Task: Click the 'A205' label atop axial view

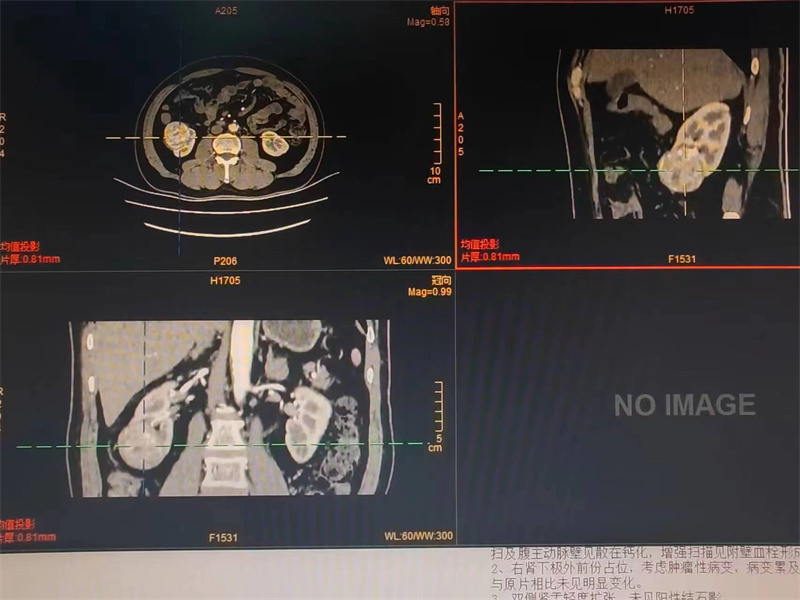Action: click(226, 11)
